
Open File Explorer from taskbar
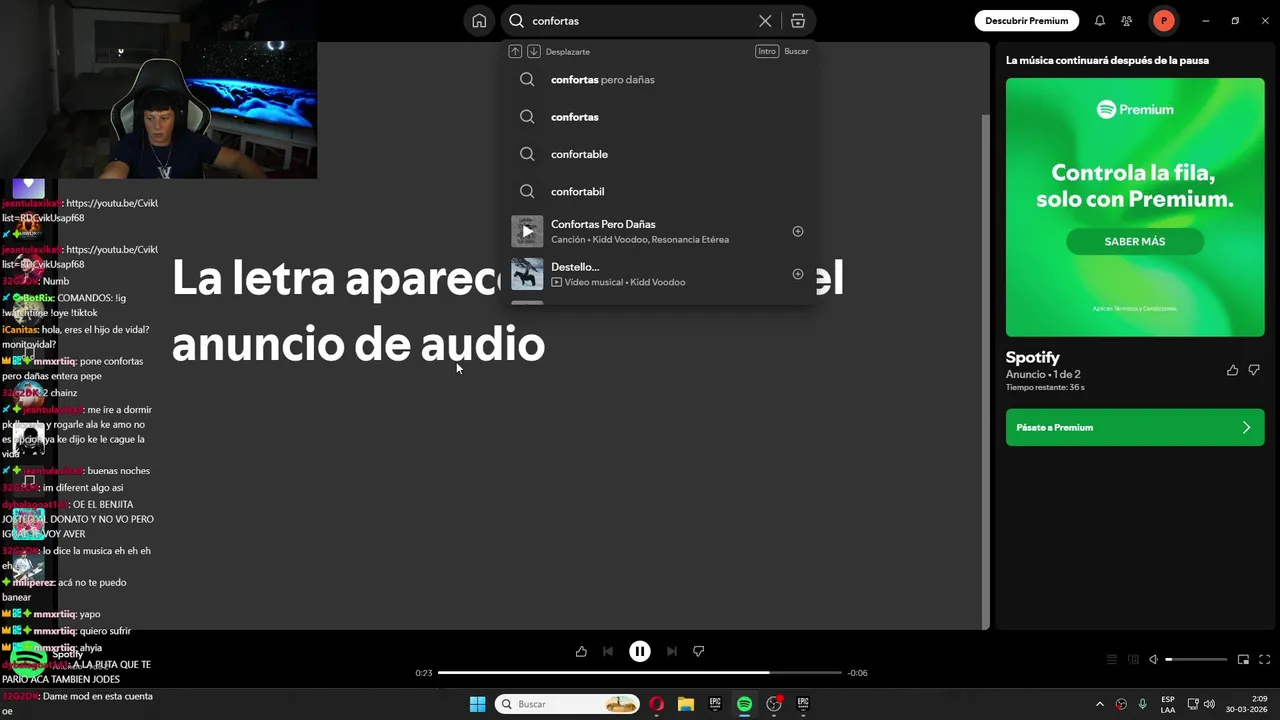point(685,704)
